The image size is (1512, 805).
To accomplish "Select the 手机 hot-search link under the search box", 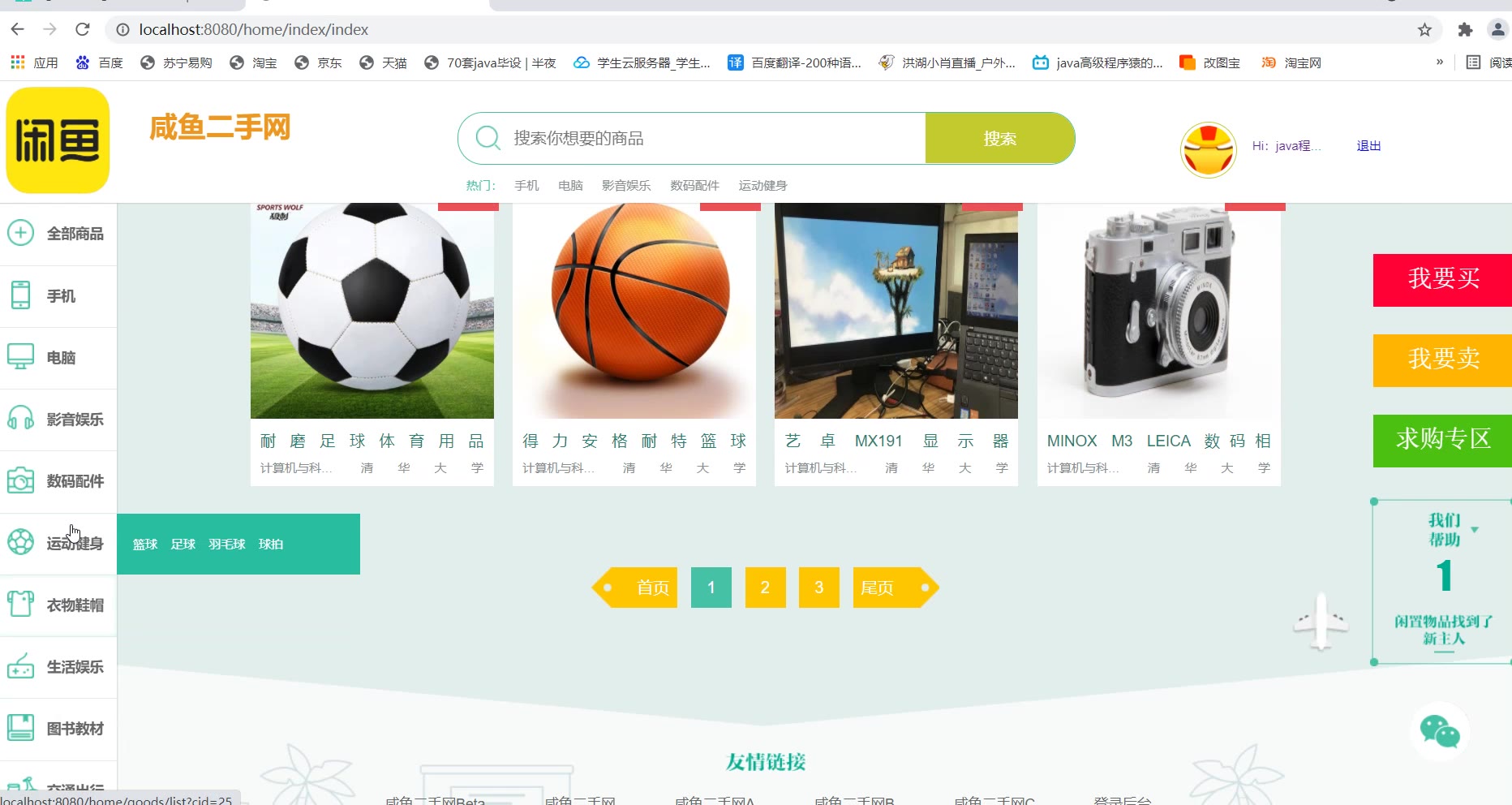I will 526,186.
